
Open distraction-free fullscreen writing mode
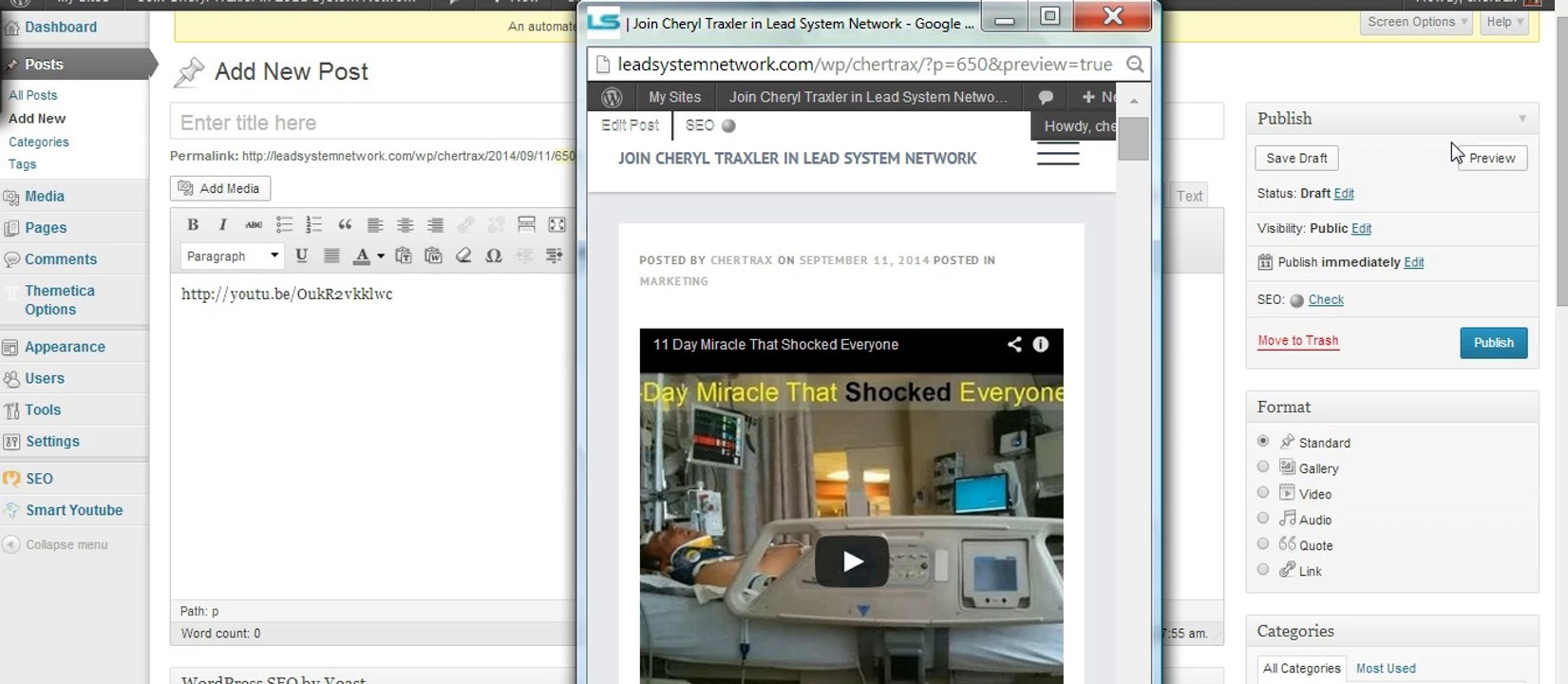click(557, 225)
